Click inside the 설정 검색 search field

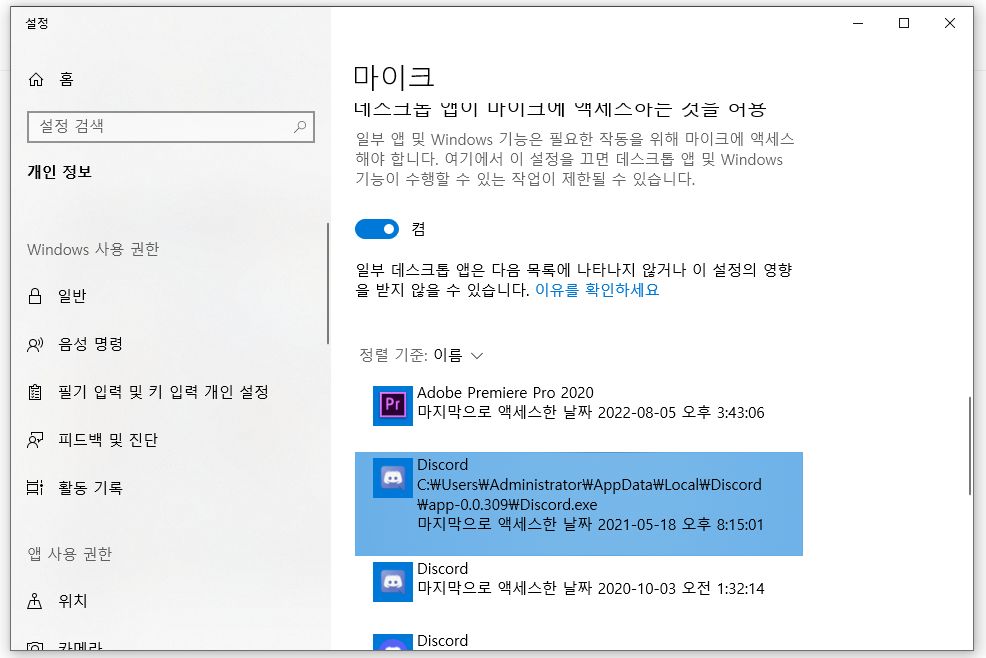pyautogui.click(x=160, y=127)
